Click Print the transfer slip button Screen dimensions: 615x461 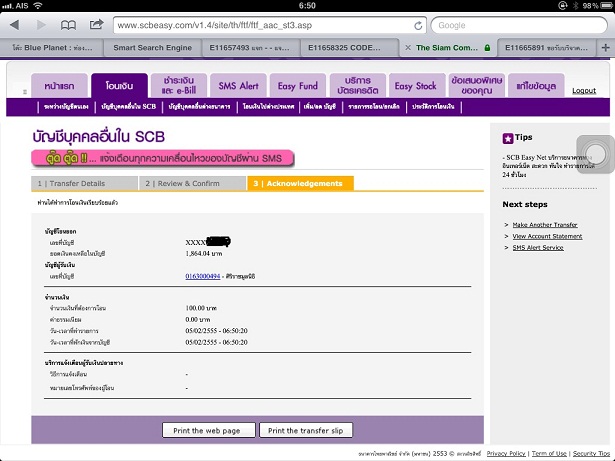tap(306, 430)
